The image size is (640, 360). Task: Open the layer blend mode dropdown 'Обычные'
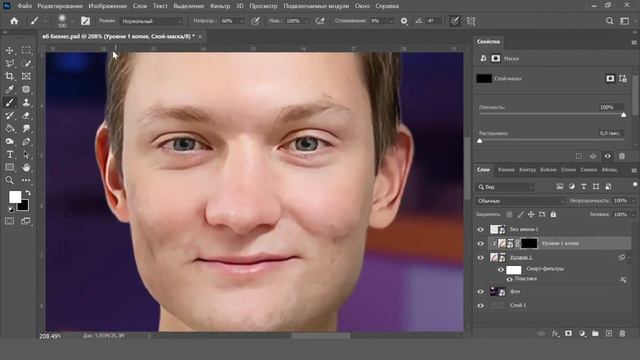pos(520,201)
